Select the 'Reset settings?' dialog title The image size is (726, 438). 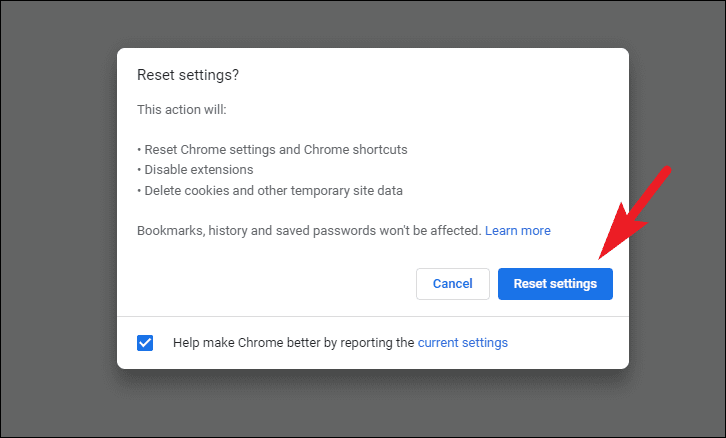coord(188,75)
